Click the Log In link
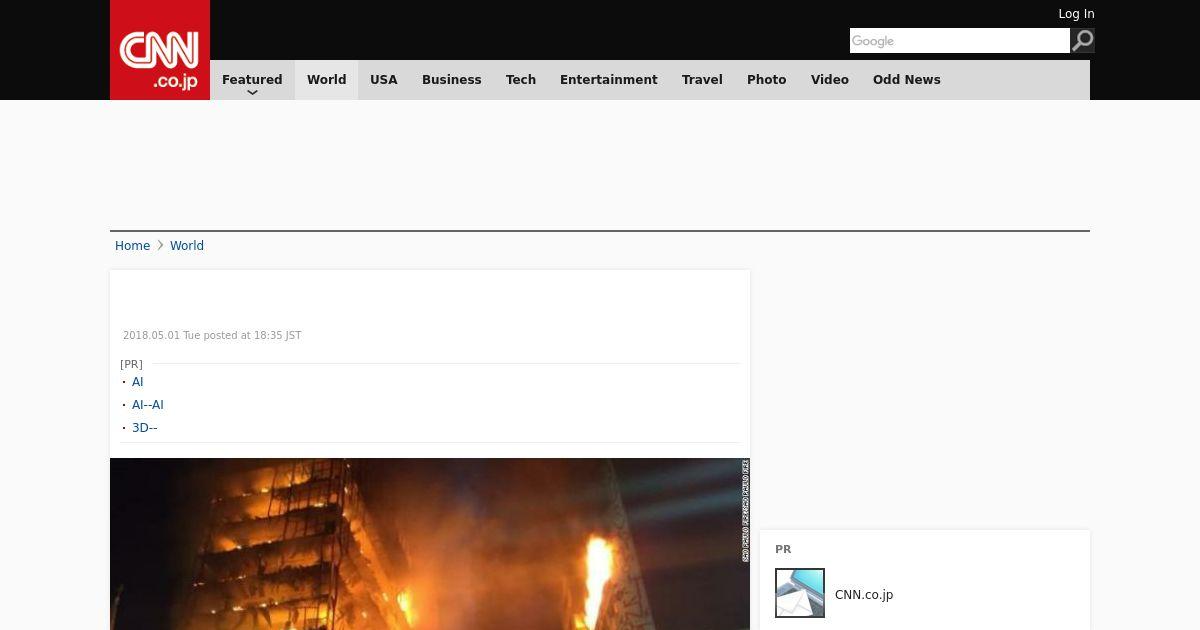Image resolution: width=1200 pixels, height=630 pixels. [1076, 14]
